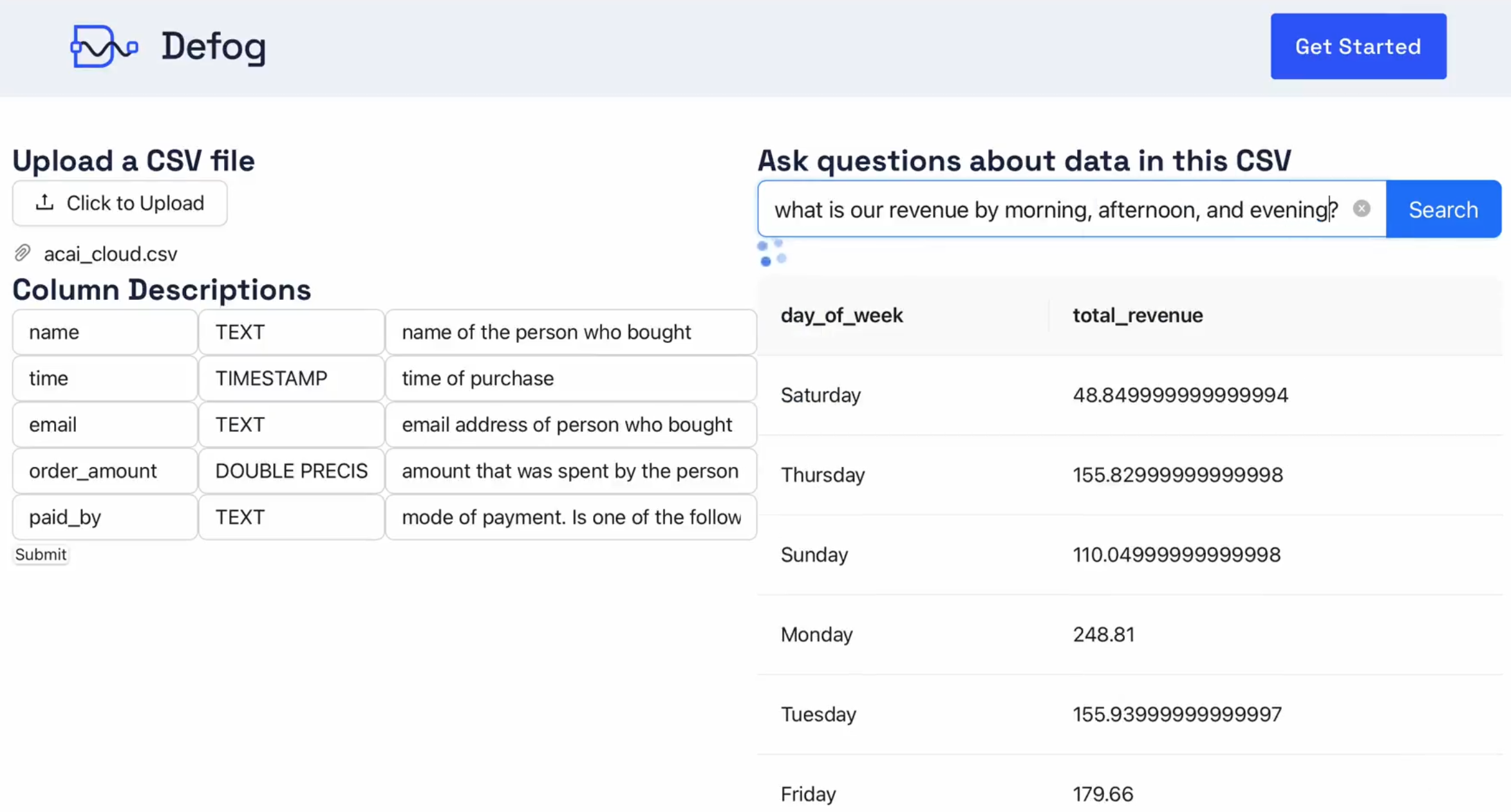Click the Get Started button

[x=1358, y=46]
